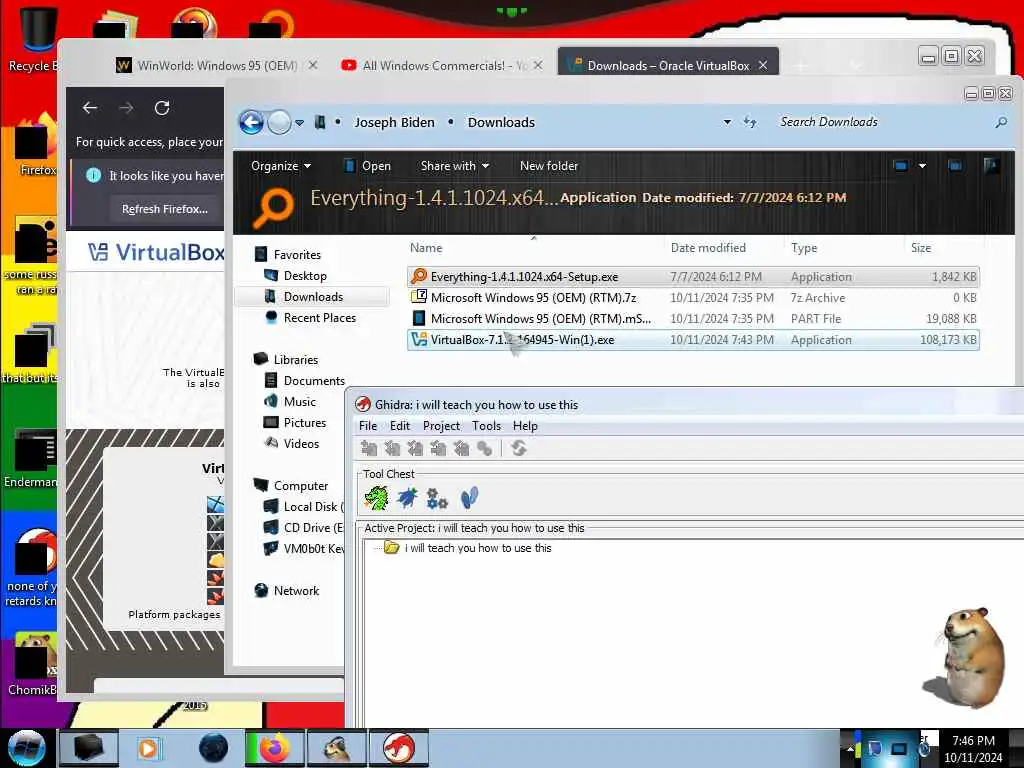Click New folder in Explorer's toolbar
This screenshot has height=768, width=1024.
click(549, 166)
